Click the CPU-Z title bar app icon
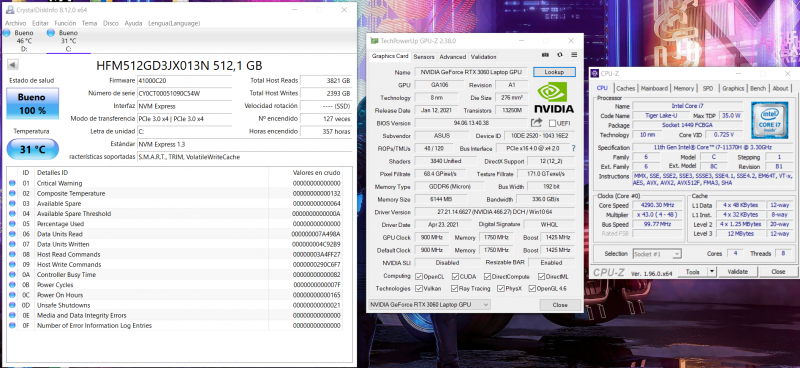The image size is (800, 368). point(595,74)
